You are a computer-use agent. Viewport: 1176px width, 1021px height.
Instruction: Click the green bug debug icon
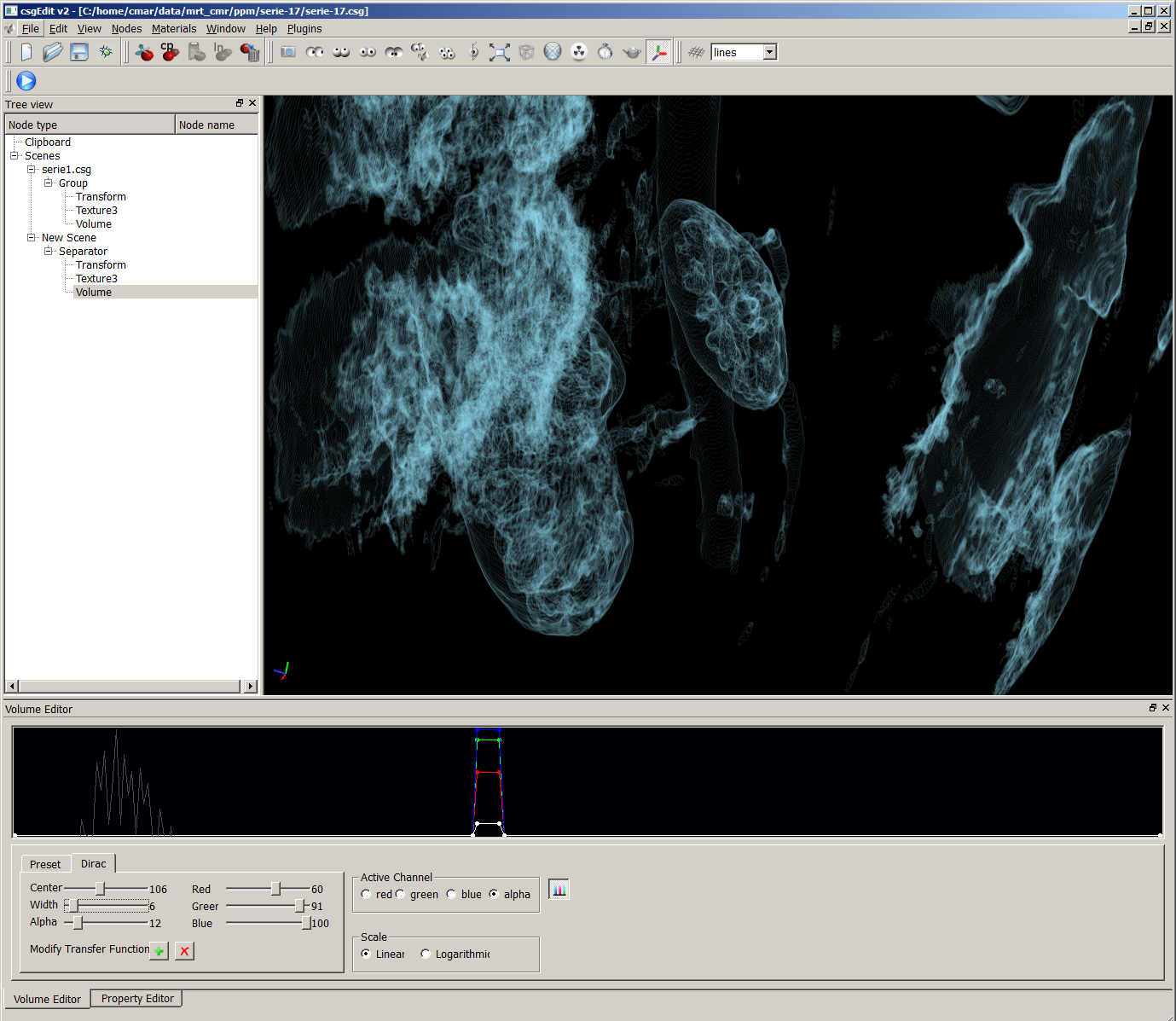[106, 52]
